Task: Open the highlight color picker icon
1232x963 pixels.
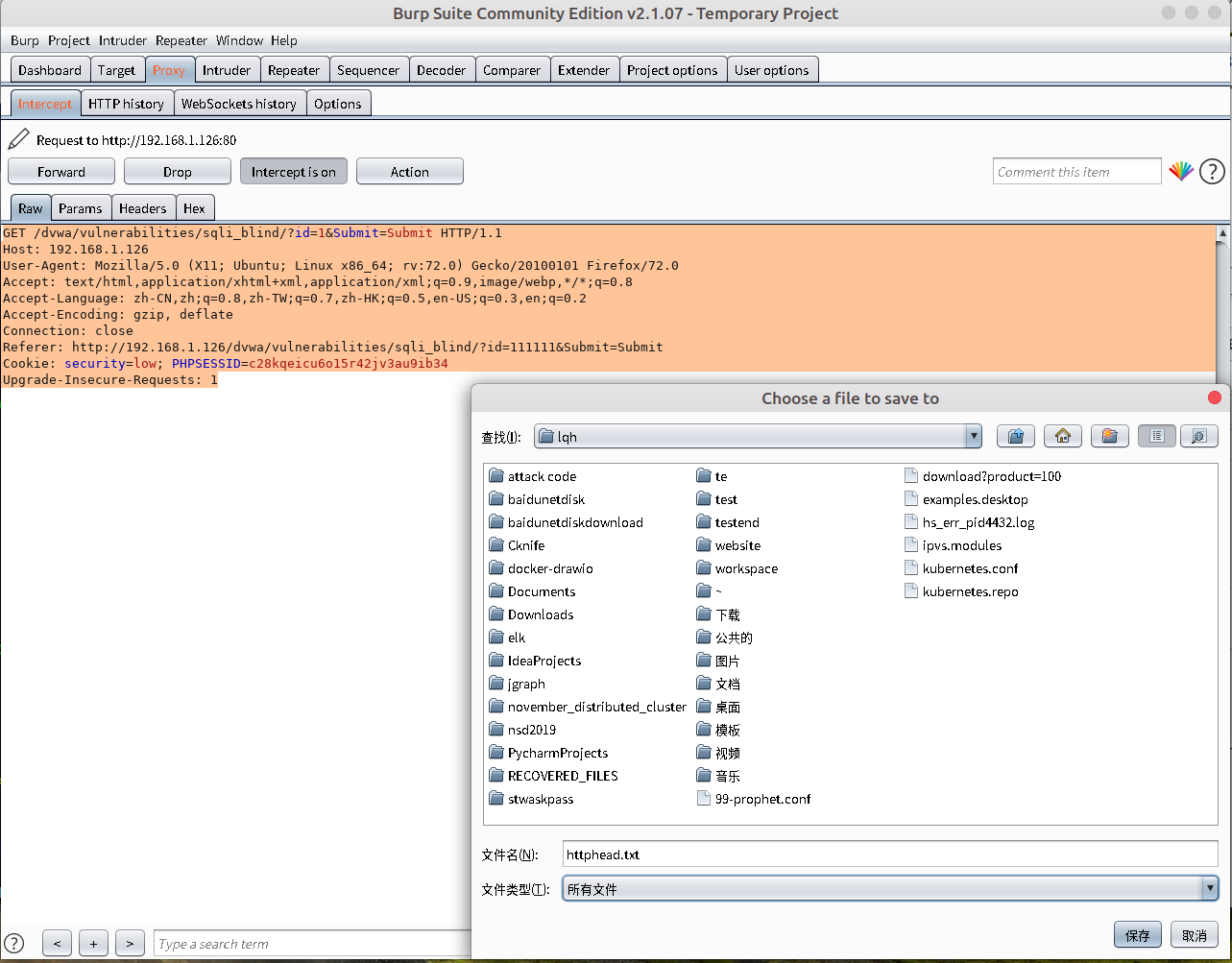Action: click(x=1181, y=172)
